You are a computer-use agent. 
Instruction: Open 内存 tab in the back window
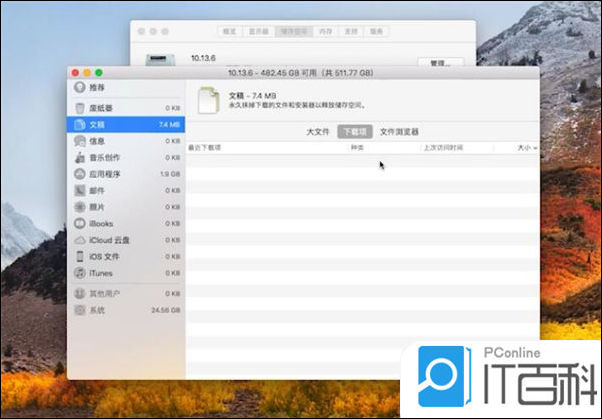(x=326, y=31)
